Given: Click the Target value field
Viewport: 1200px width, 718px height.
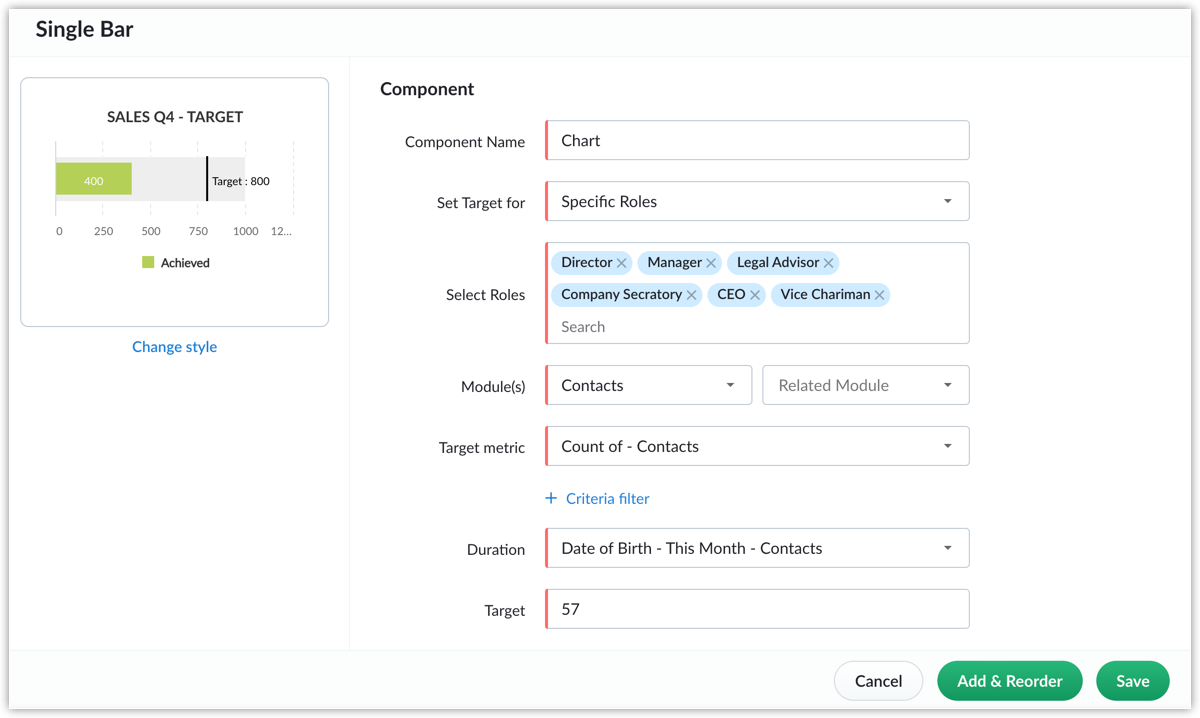Looking at the screenshot, I should coord(757,609).
